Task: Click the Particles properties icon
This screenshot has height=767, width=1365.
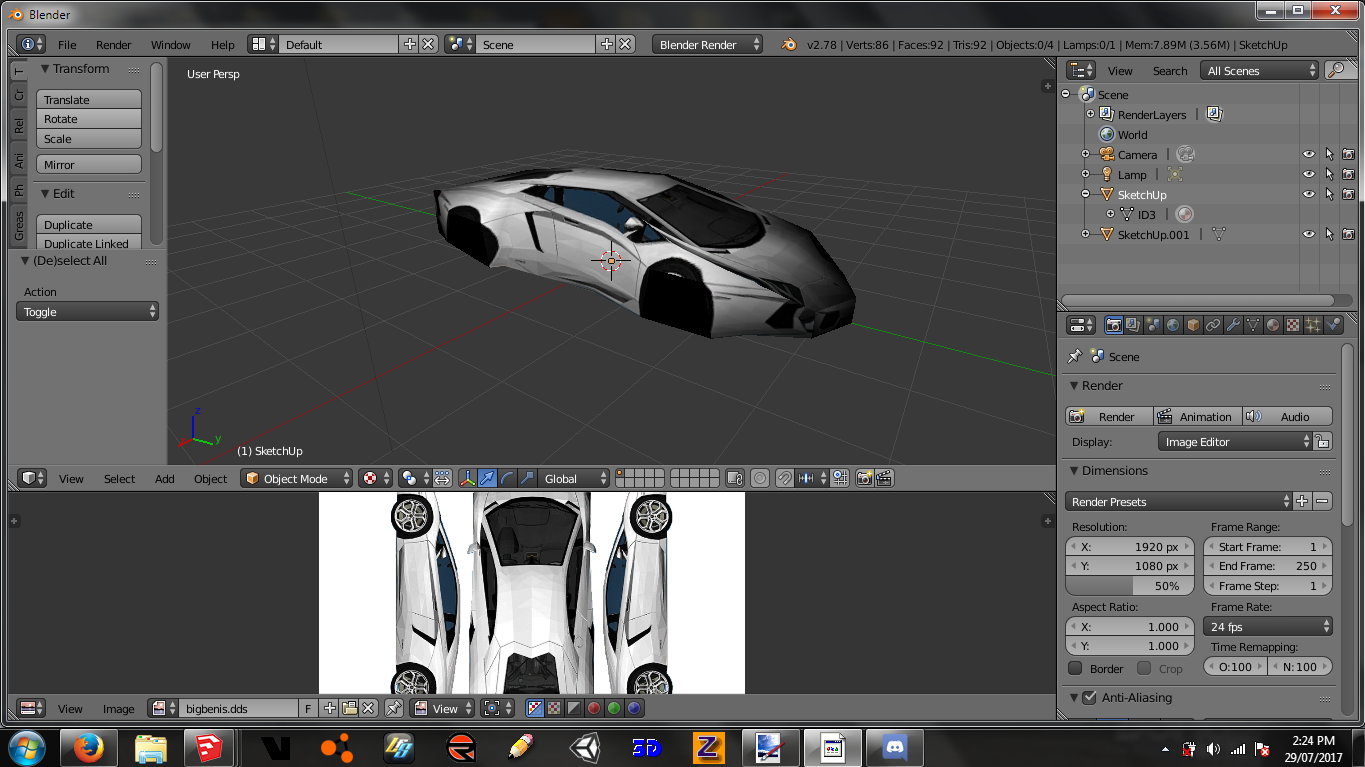Action: point(1313,325)
